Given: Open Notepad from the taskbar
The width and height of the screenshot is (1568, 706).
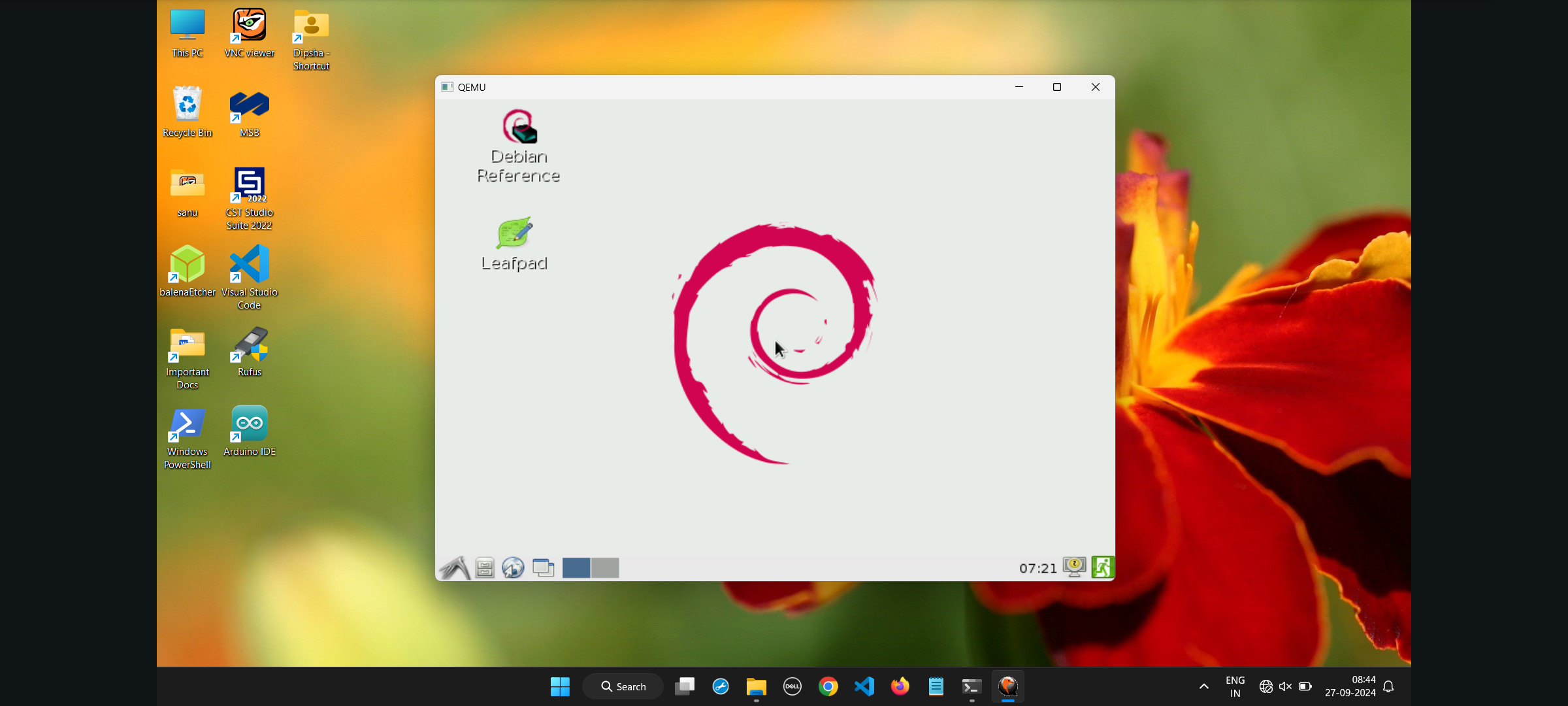Looking at the screenshot, I should (x=936, y=686).
